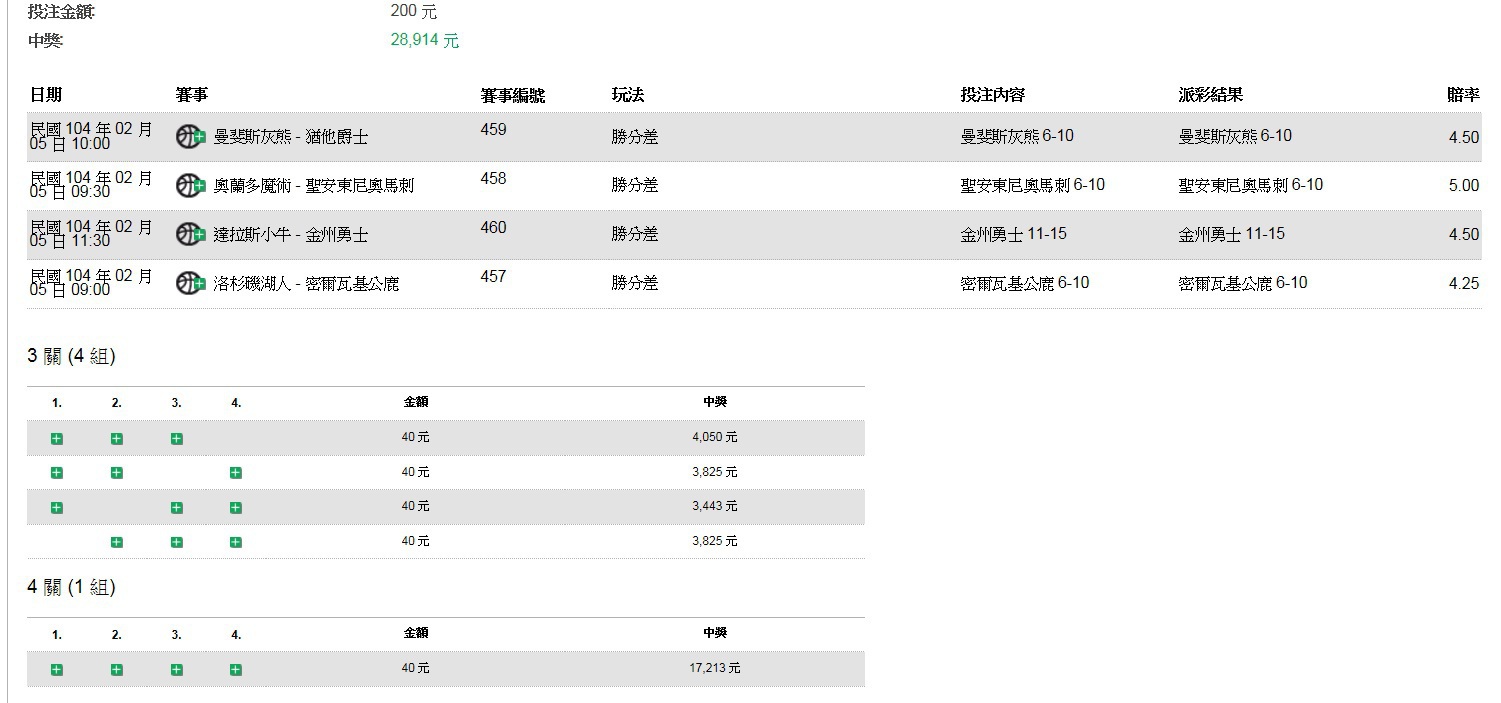Click the 賠率 column header
Screen dimensions: 1501x703
pos(1462,95)
